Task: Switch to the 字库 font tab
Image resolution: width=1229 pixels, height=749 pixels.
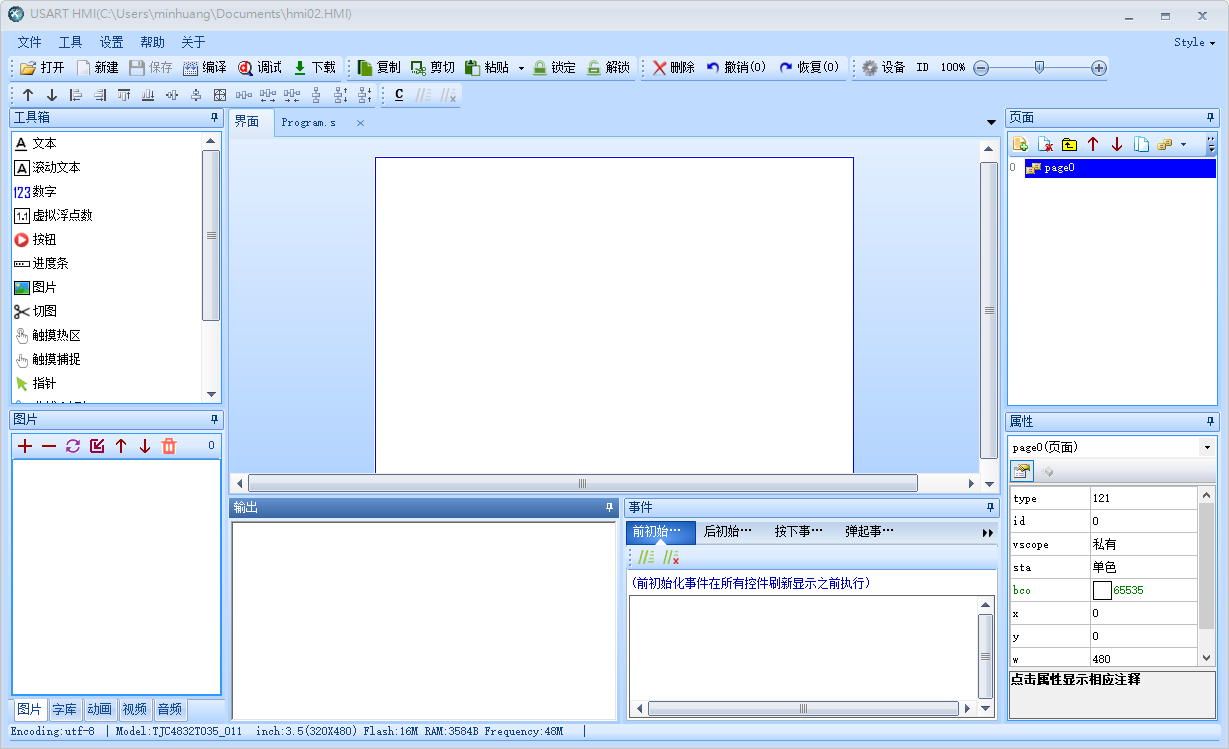Action: coord(64,710)
